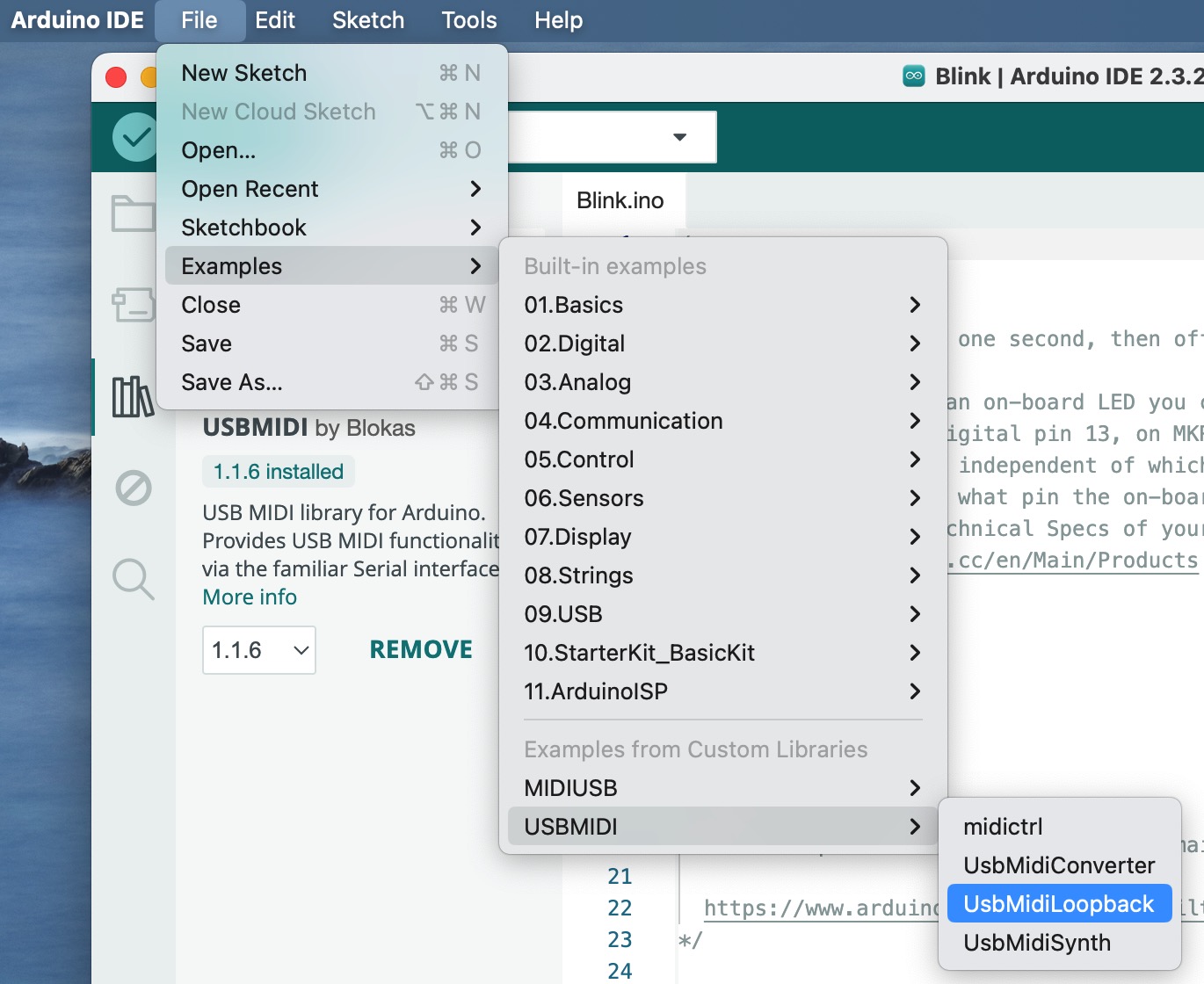Open the Sketchbook folder sidebar icon

tap(134, 213)
